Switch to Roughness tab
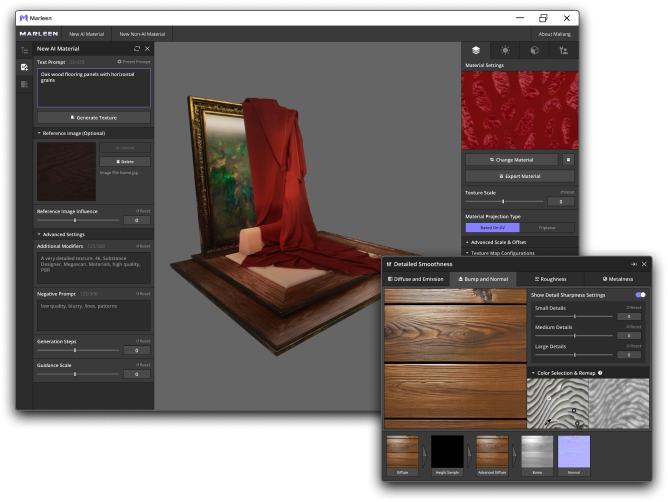This screenshot has height=502, width=668. click(550, 279)
